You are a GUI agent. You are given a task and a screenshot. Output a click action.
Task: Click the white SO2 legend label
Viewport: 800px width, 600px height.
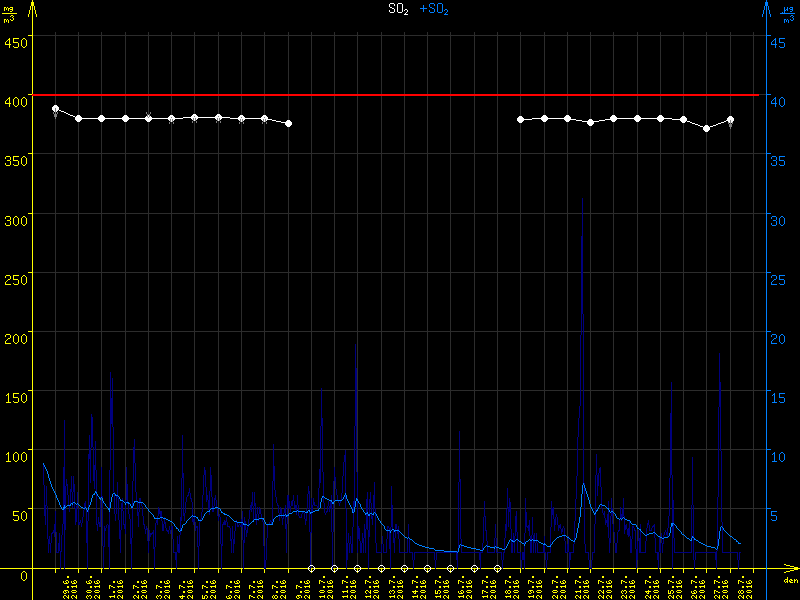pyautogui.click(x=398, y=9)
